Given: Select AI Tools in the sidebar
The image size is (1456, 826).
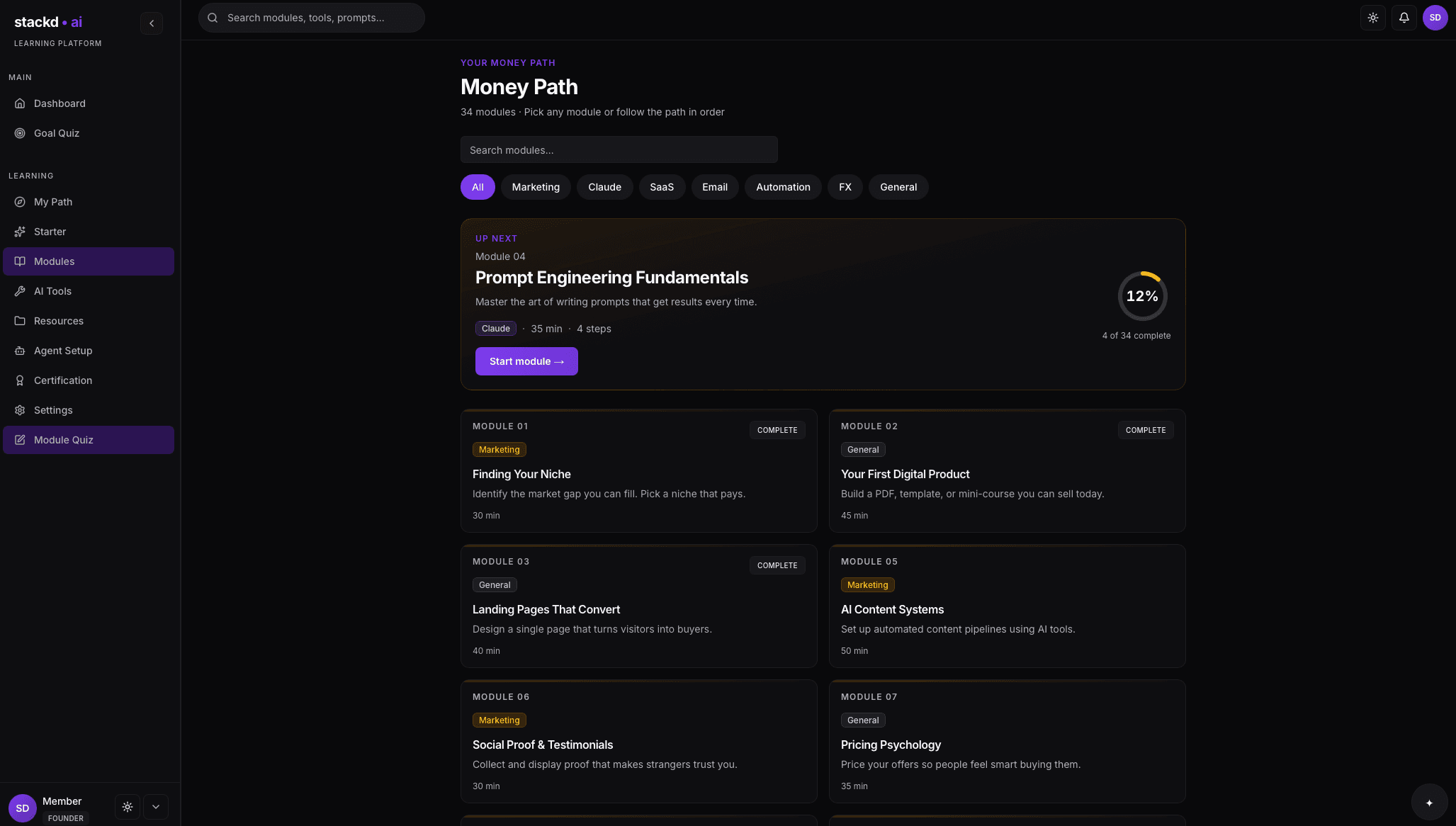Looking at the screenshot, I should [89, 291].
